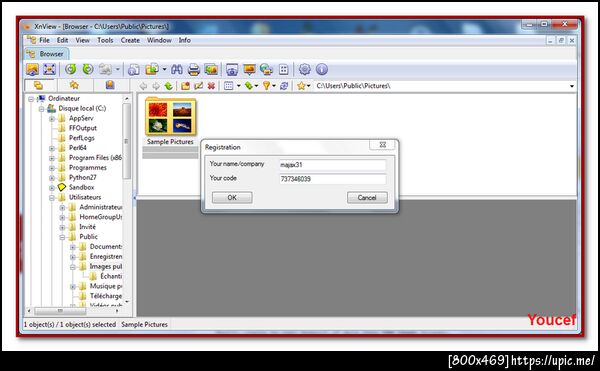The width and height of the screenshot is (600, 371).
Task: Open the address path history dropdown
Action: [x=572, y=86]
